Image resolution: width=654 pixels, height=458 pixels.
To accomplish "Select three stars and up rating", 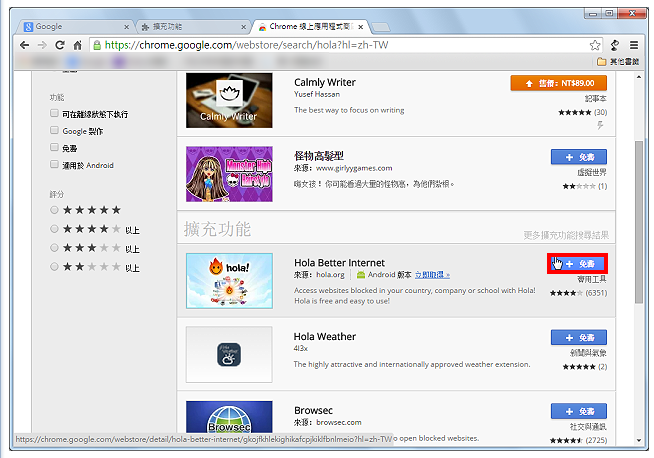I will tap(54, 248).
